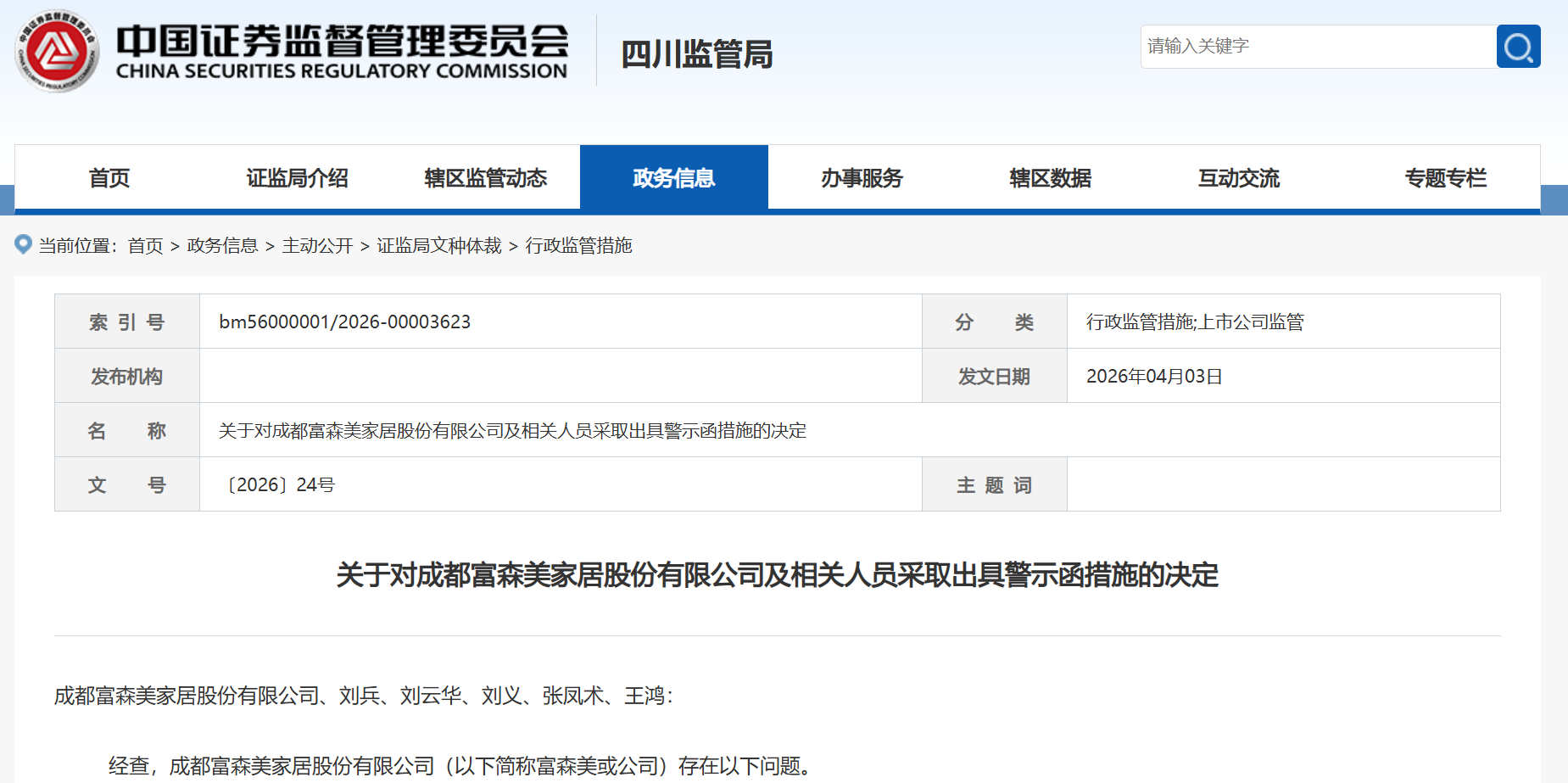Select the 政务信息 navigation tab

point(673,178)
